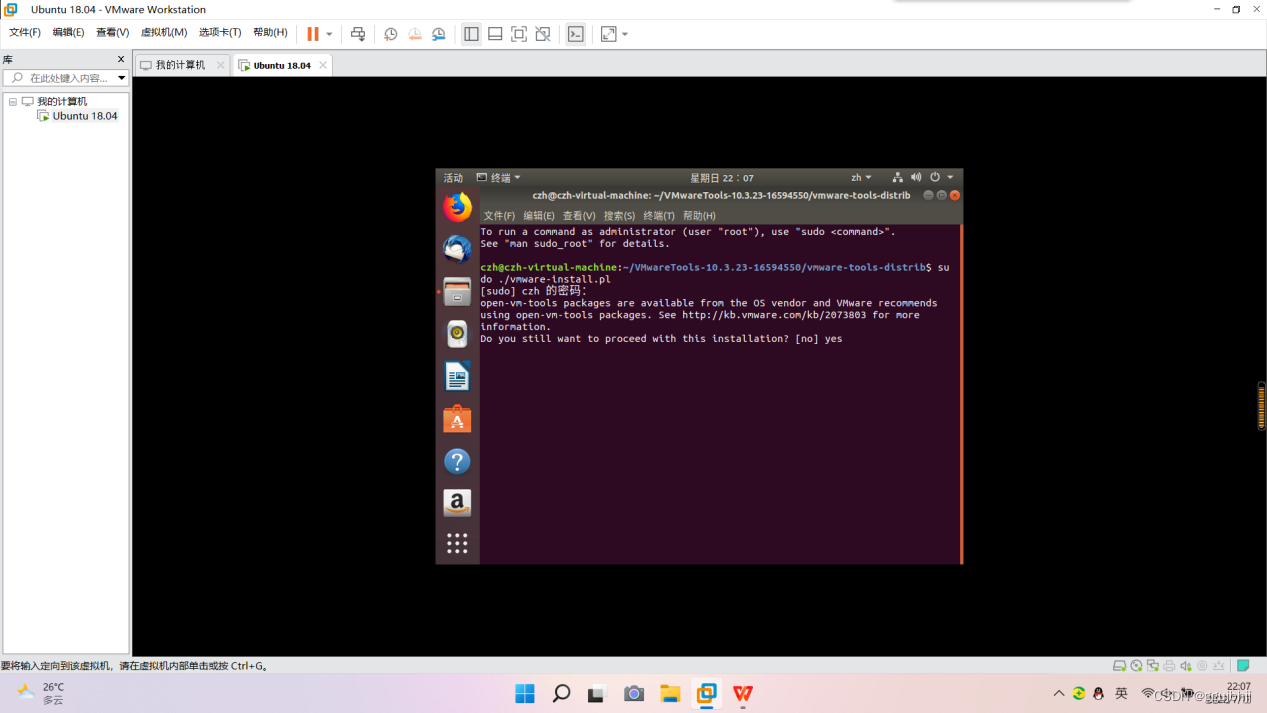Open Amazon in the Ubuntu dock
This screenshot has height=713, width=1267.
(457, 503)
